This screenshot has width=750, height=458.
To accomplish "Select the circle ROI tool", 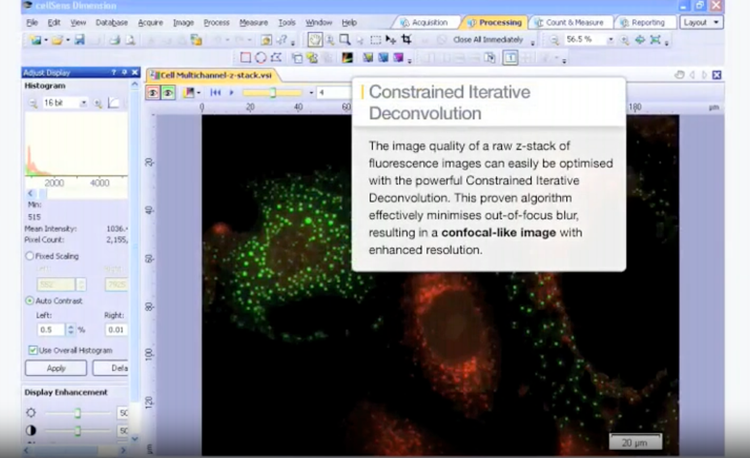I will pyautogui.click(x=259, y=58).
